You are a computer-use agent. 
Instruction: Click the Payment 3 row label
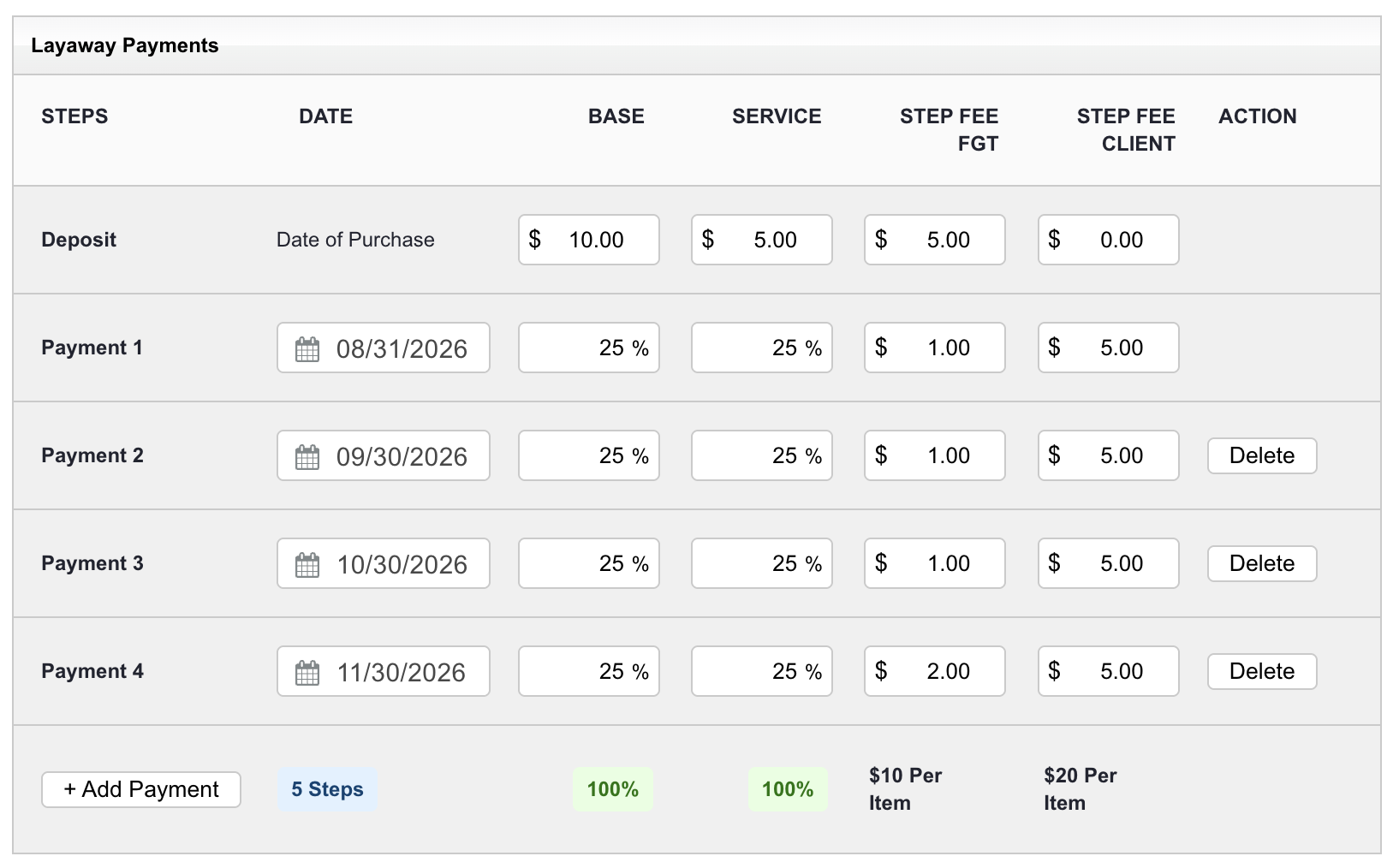point(92,563)
